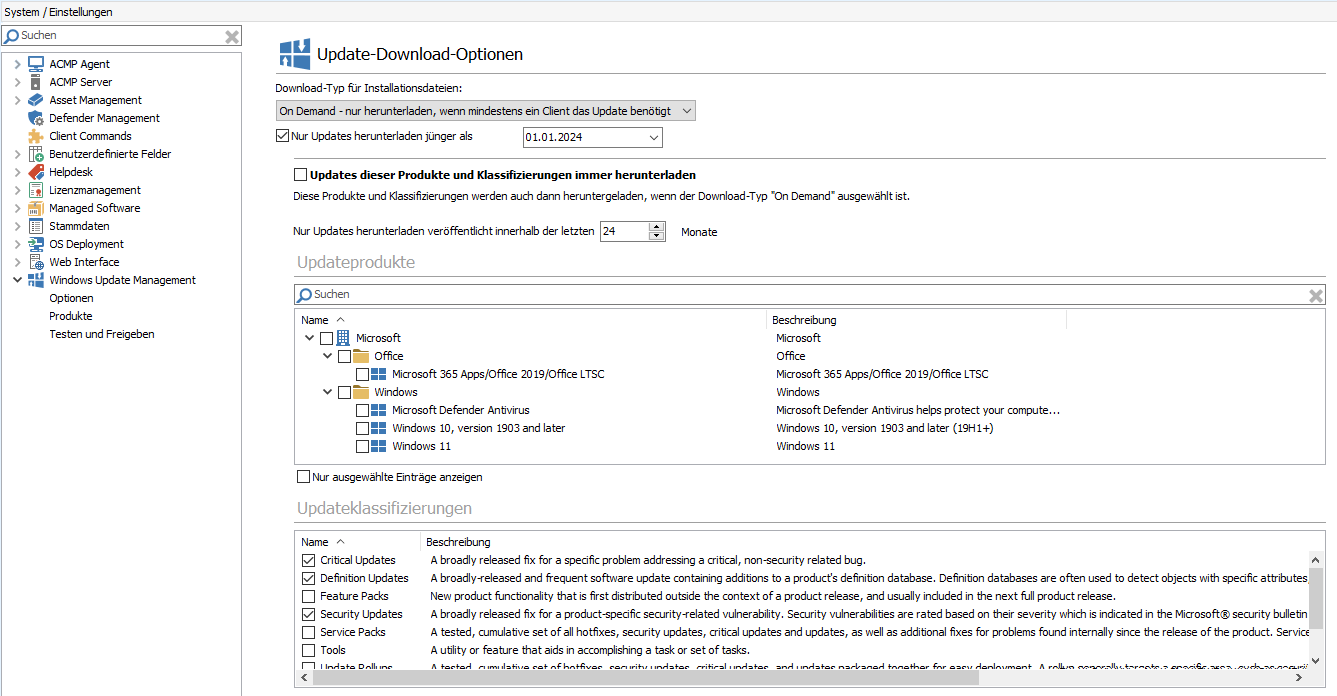Uncheck 'Nur Updates herunterladen jünger als'

click(282, 134)
